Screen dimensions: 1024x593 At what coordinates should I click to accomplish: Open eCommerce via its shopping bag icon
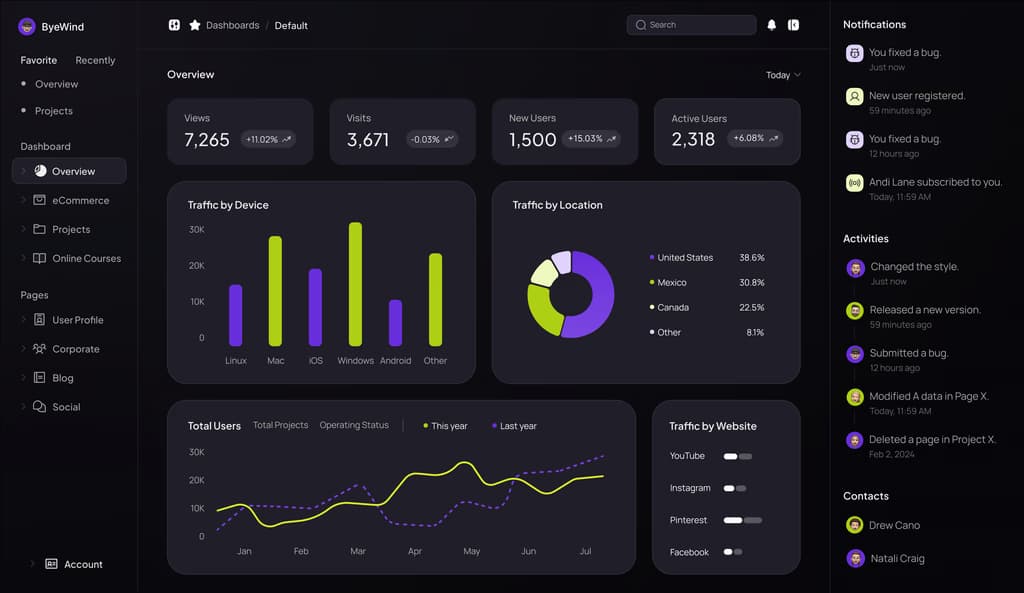coord(40,200)
